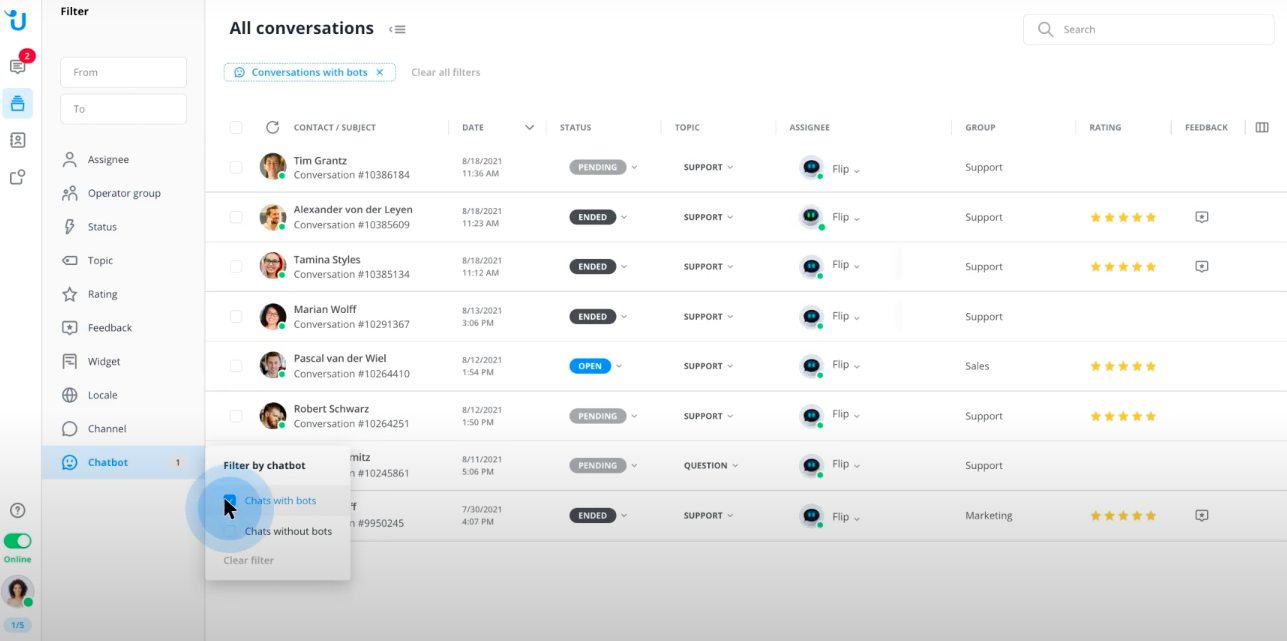Check the select-all conversations checkbox
Screen dimensions: 1287x641
point(236,127)
